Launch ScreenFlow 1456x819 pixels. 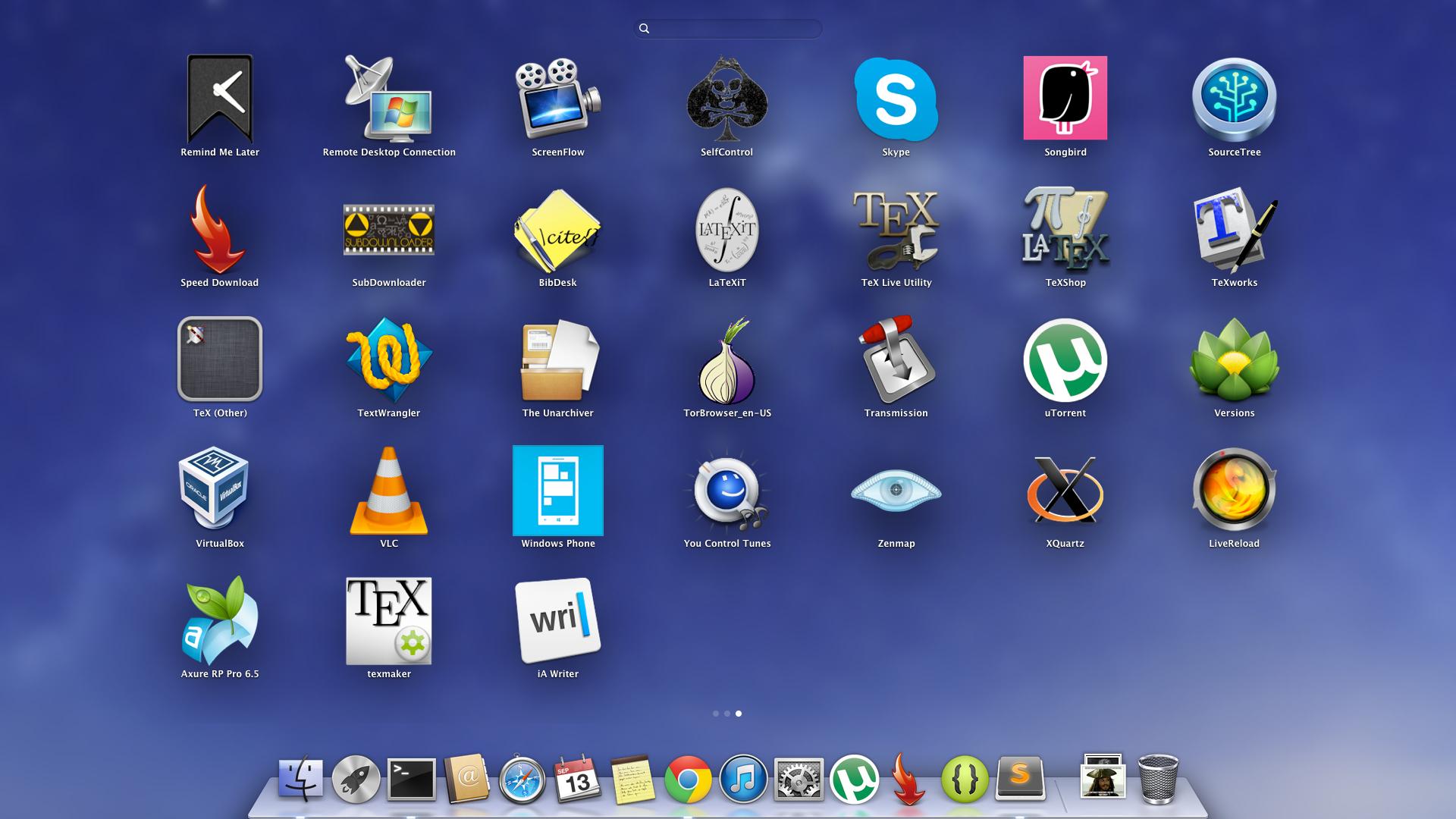pos(558,99)
